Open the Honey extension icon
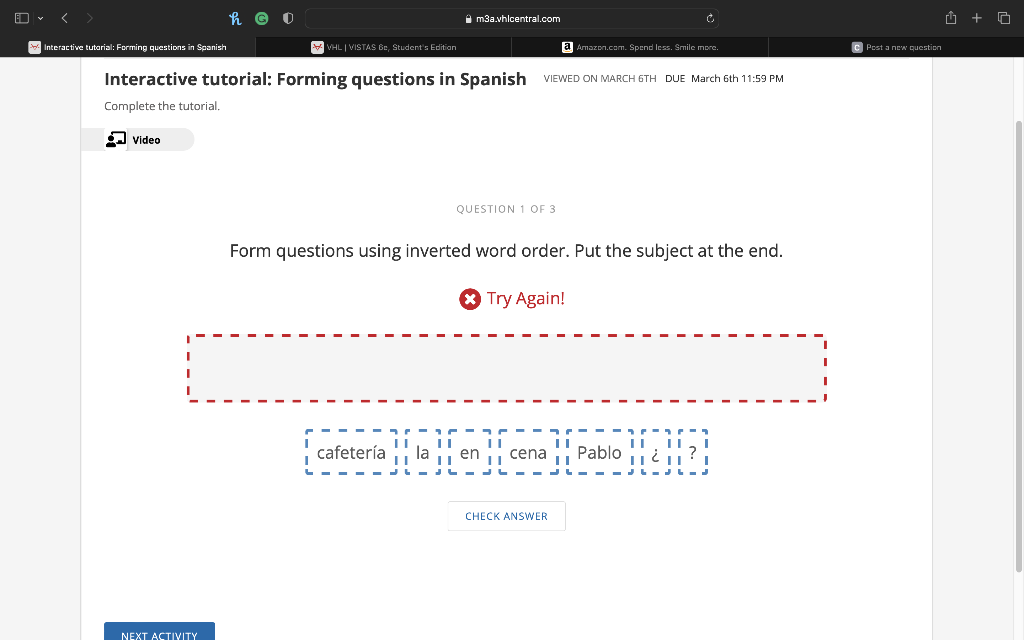This screenshot has width=1024, height=640. point(235,18)
